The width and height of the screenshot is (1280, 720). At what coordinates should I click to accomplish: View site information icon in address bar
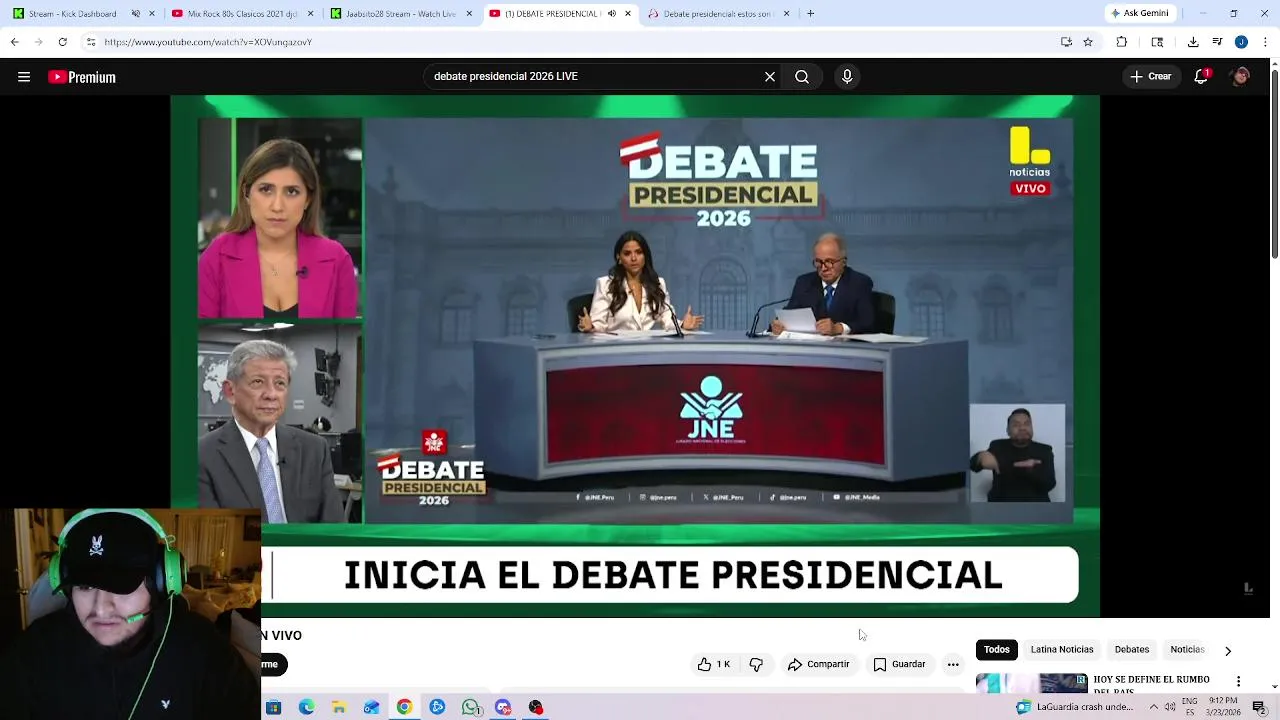(x=91, y=42)
